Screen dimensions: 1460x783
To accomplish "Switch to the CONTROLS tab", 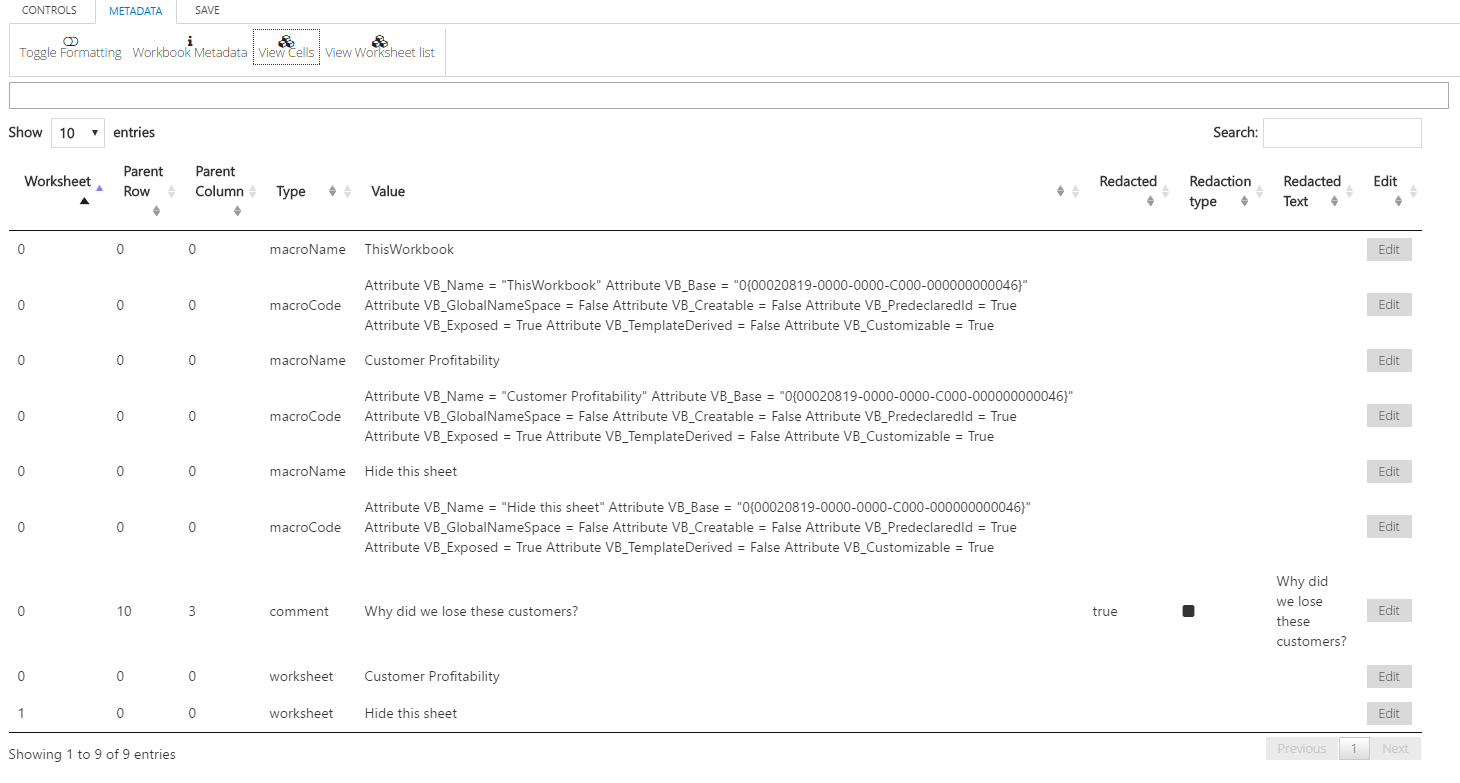I will (x=49, y=11).
